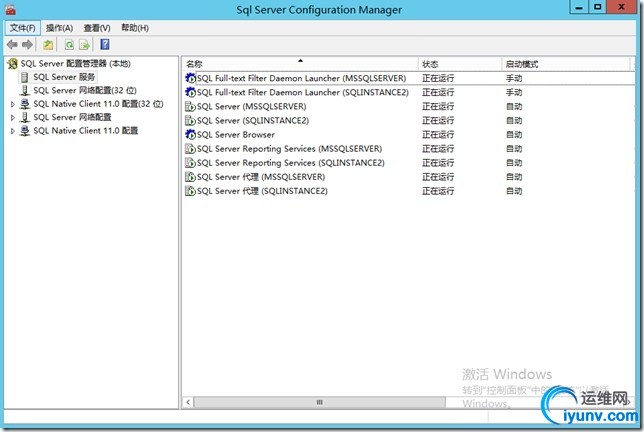Viewport: 644px width, 432px height.
Task: Open the 帮助(H) menu
Action: click(x=135, y=28)
